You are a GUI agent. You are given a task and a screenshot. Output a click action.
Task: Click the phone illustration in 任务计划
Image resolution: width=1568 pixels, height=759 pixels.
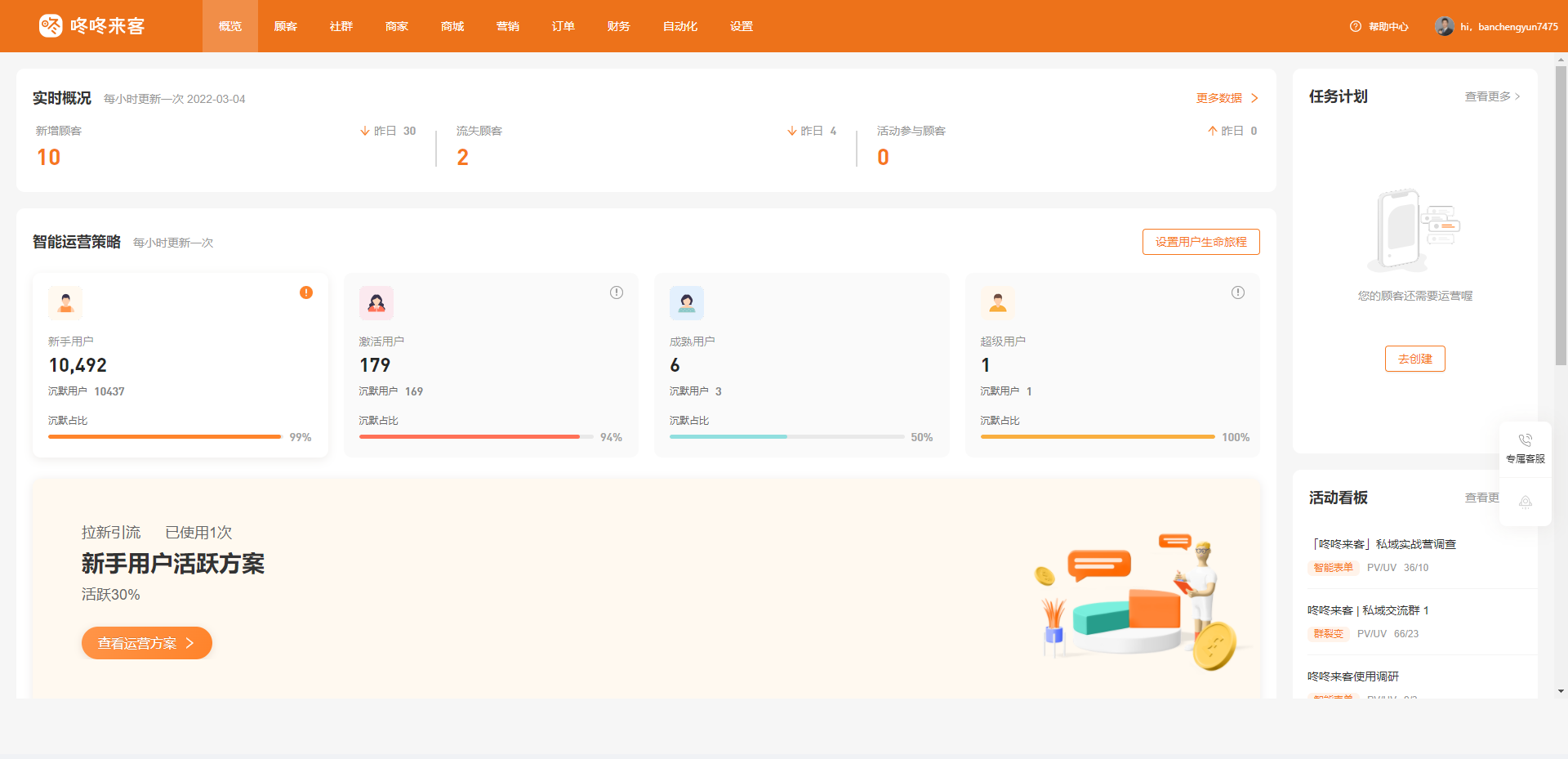[x=1414, y=230]
